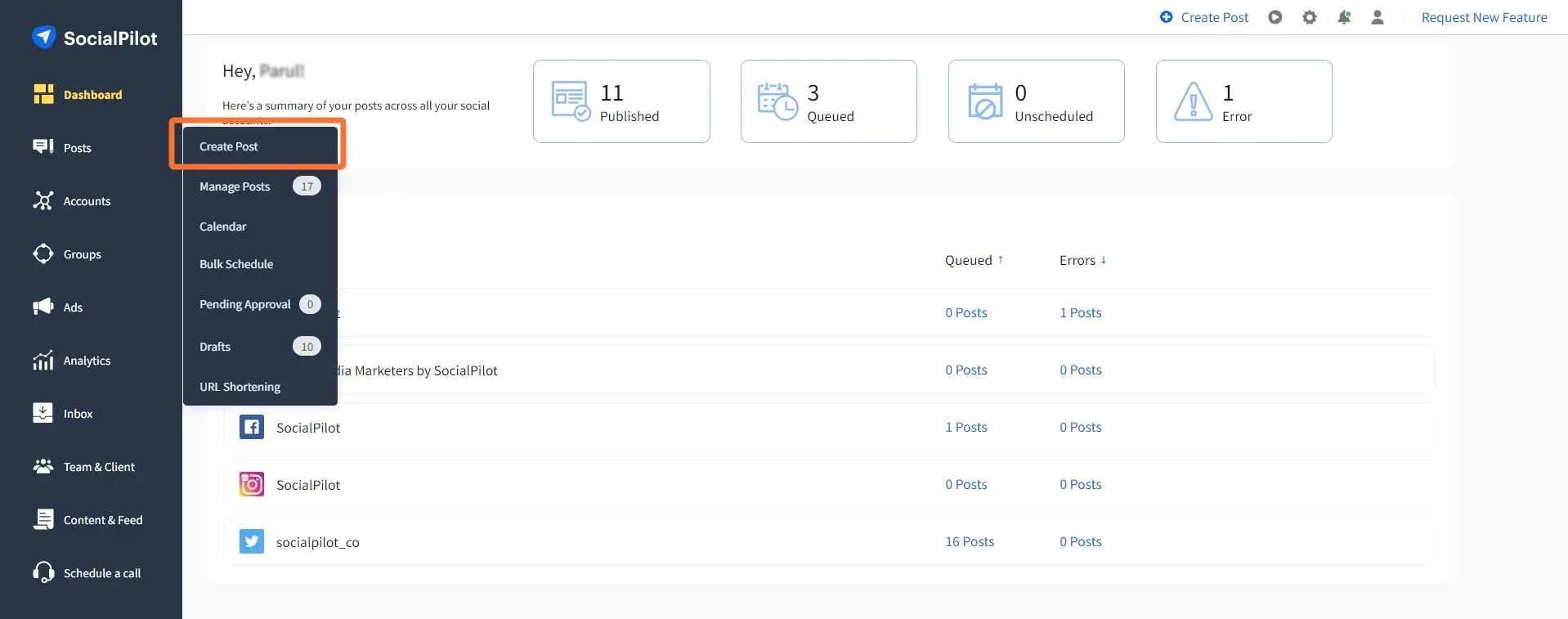Sort by Queued column arrow
The height and width of the screenshot is (619, 1568).
(x=1000, y=260)
